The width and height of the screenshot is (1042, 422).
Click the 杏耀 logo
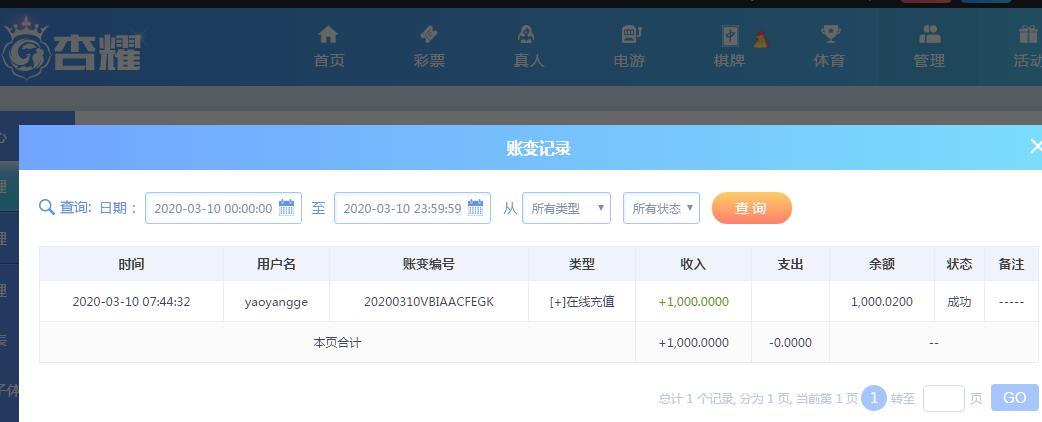[x=71, y=49]
